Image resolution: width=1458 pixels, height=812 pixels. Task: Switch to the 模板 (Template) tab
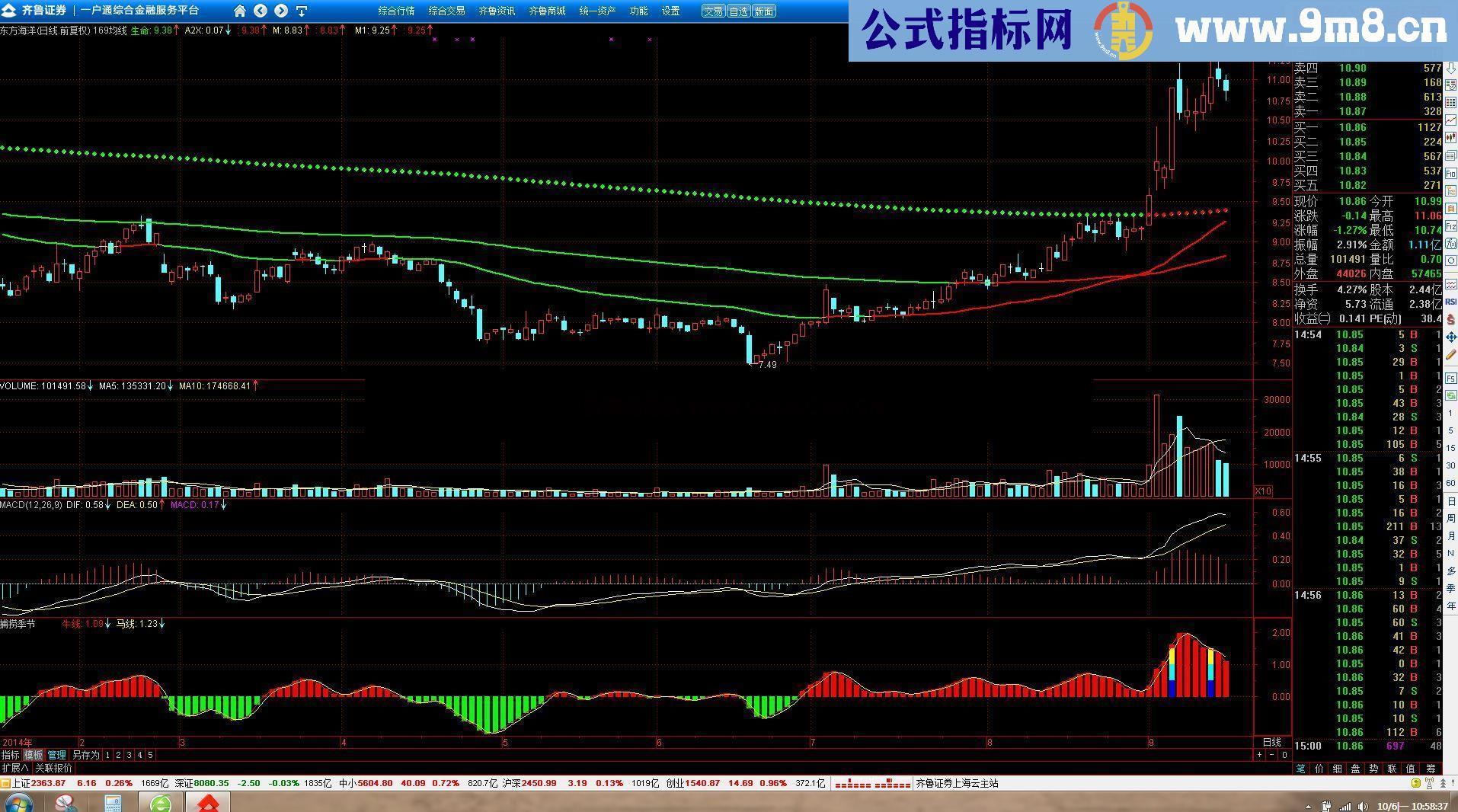(33, 754)
